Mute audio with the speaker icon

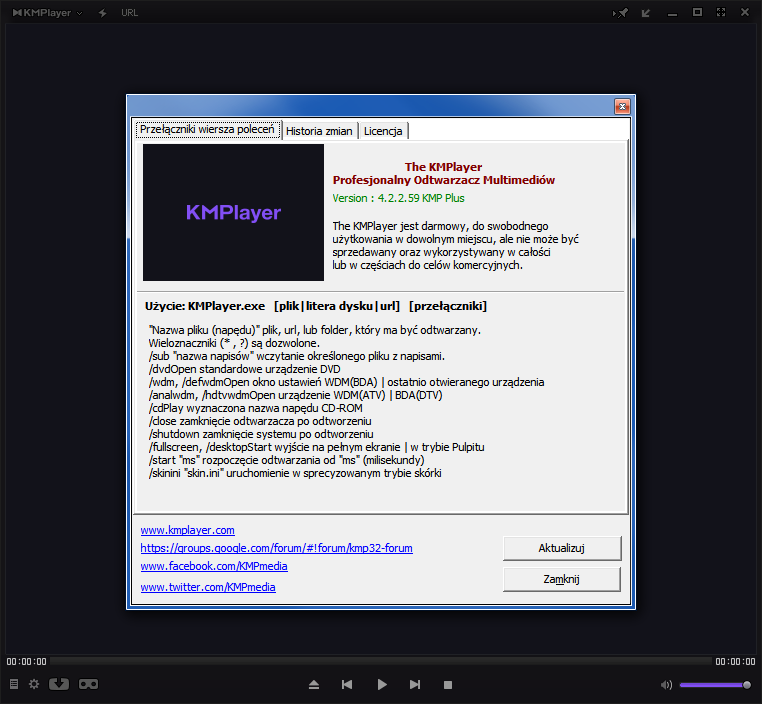[x=666, y=685]
